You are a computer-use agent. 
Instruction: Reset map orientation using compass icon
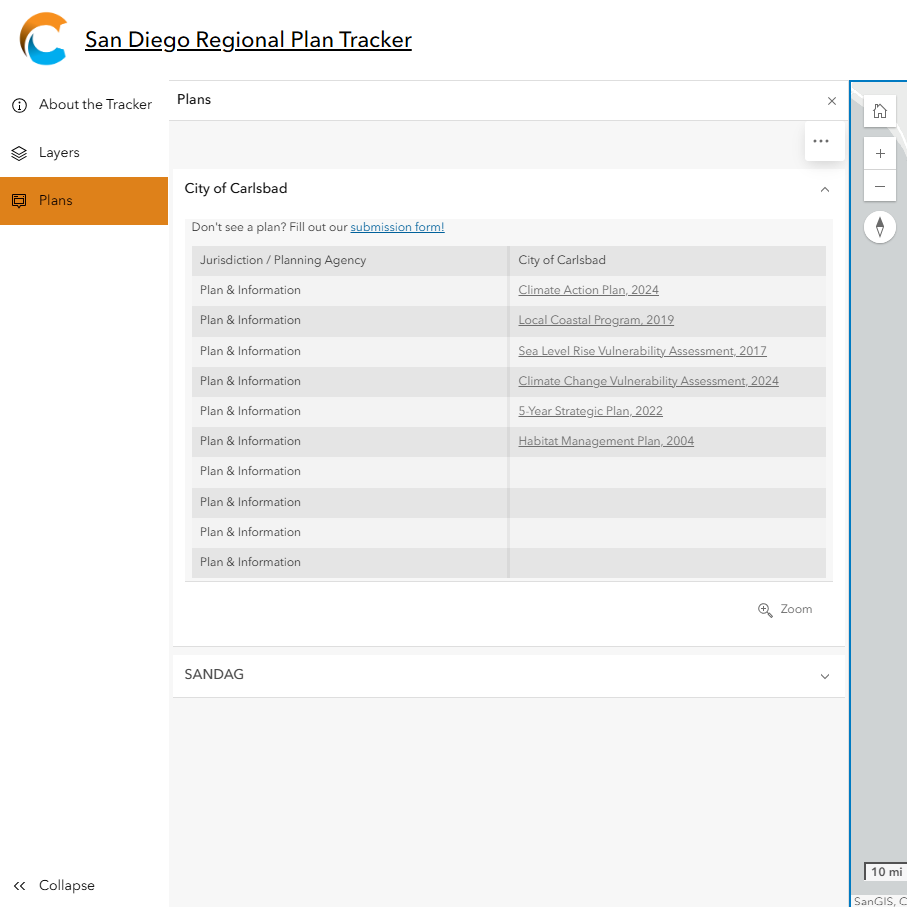pos(879,227)
